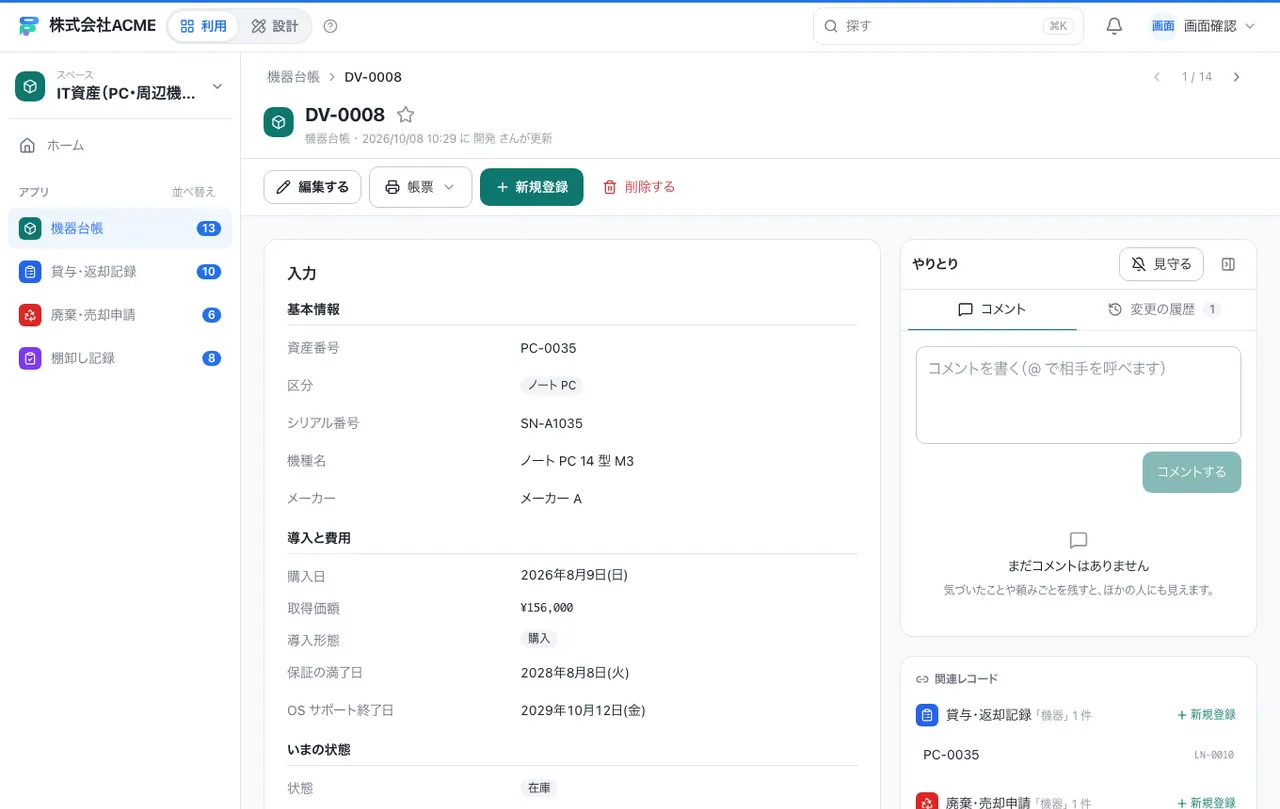Click the 貸与・返却記録 app icon in sidebar
Viewport: 1280px width, 809px height.
(30, 271)
